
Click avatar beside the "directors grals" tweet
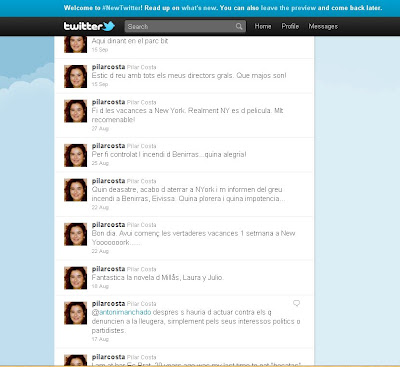tap(75, 76)
